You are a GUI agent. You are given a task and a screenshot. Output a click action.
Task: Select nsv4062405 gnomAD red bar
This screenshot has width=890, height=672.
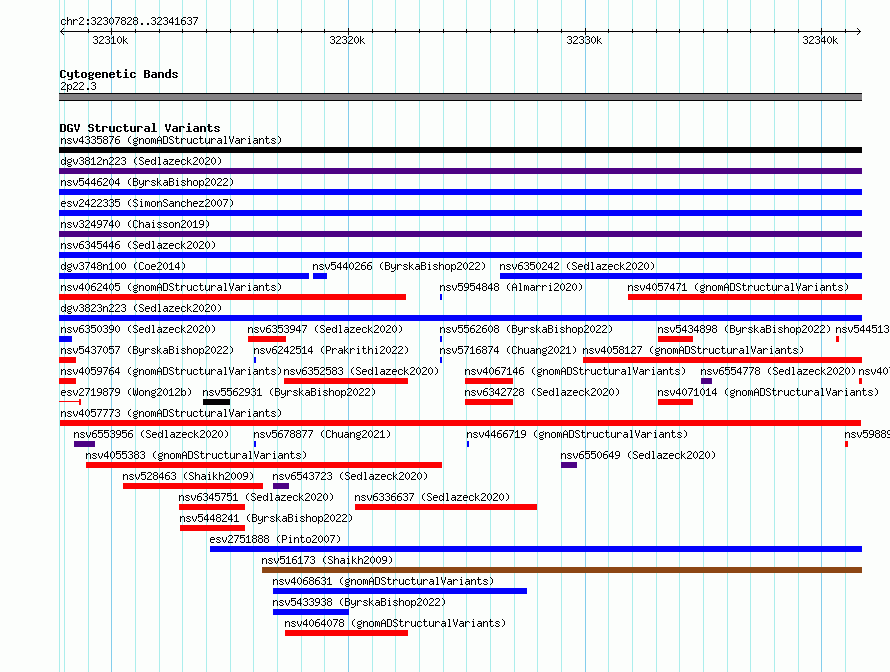point(233,297)
